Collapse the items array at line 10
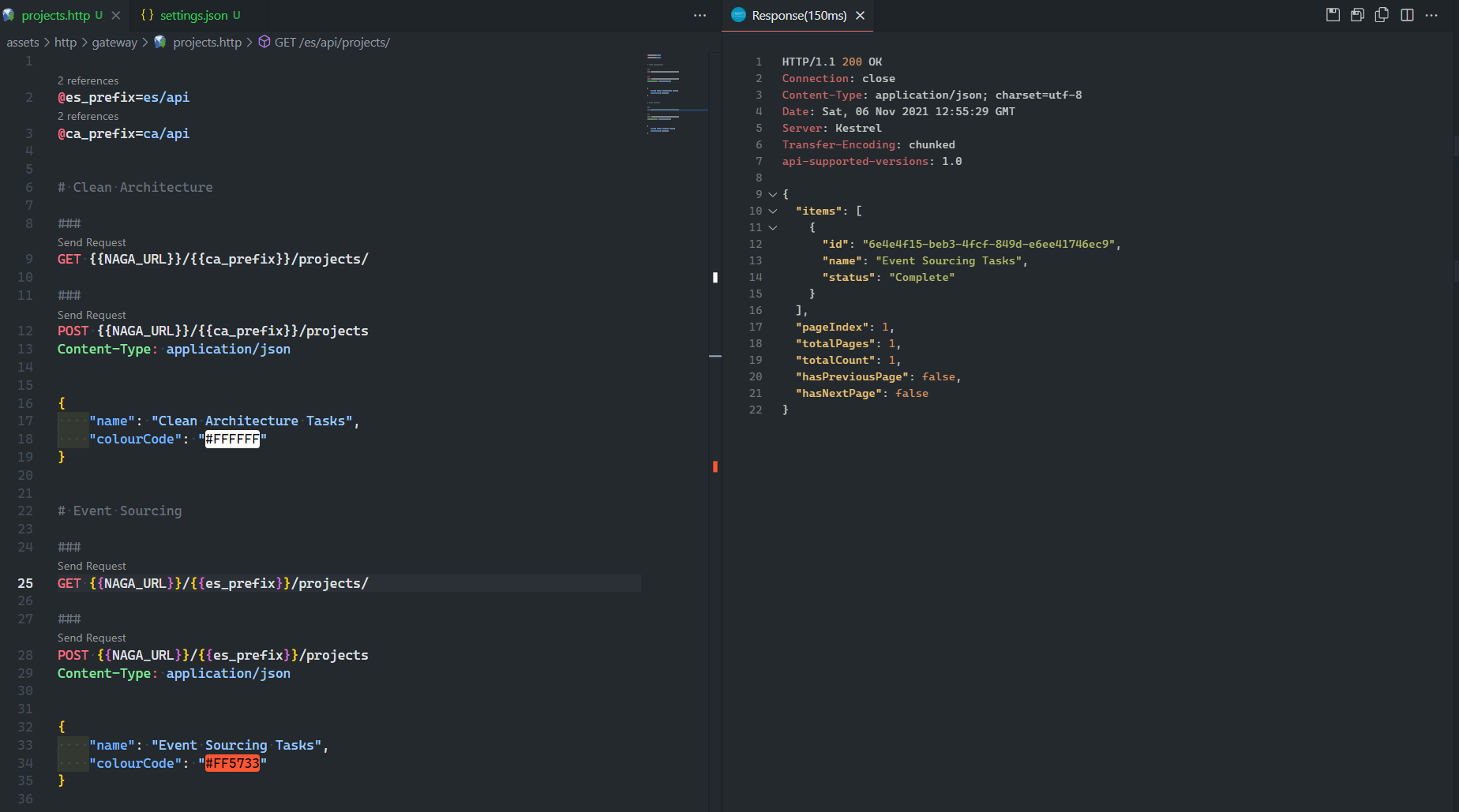 click(773, 211)
